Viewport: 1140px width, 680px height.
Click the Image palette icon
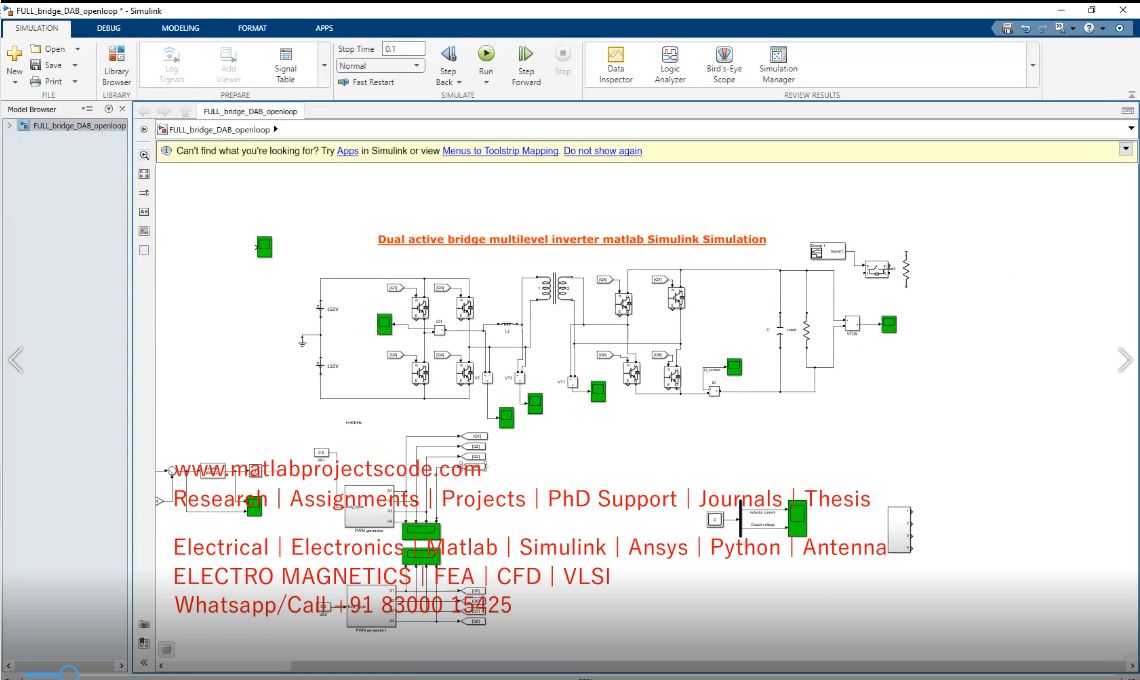coord(144,231)
